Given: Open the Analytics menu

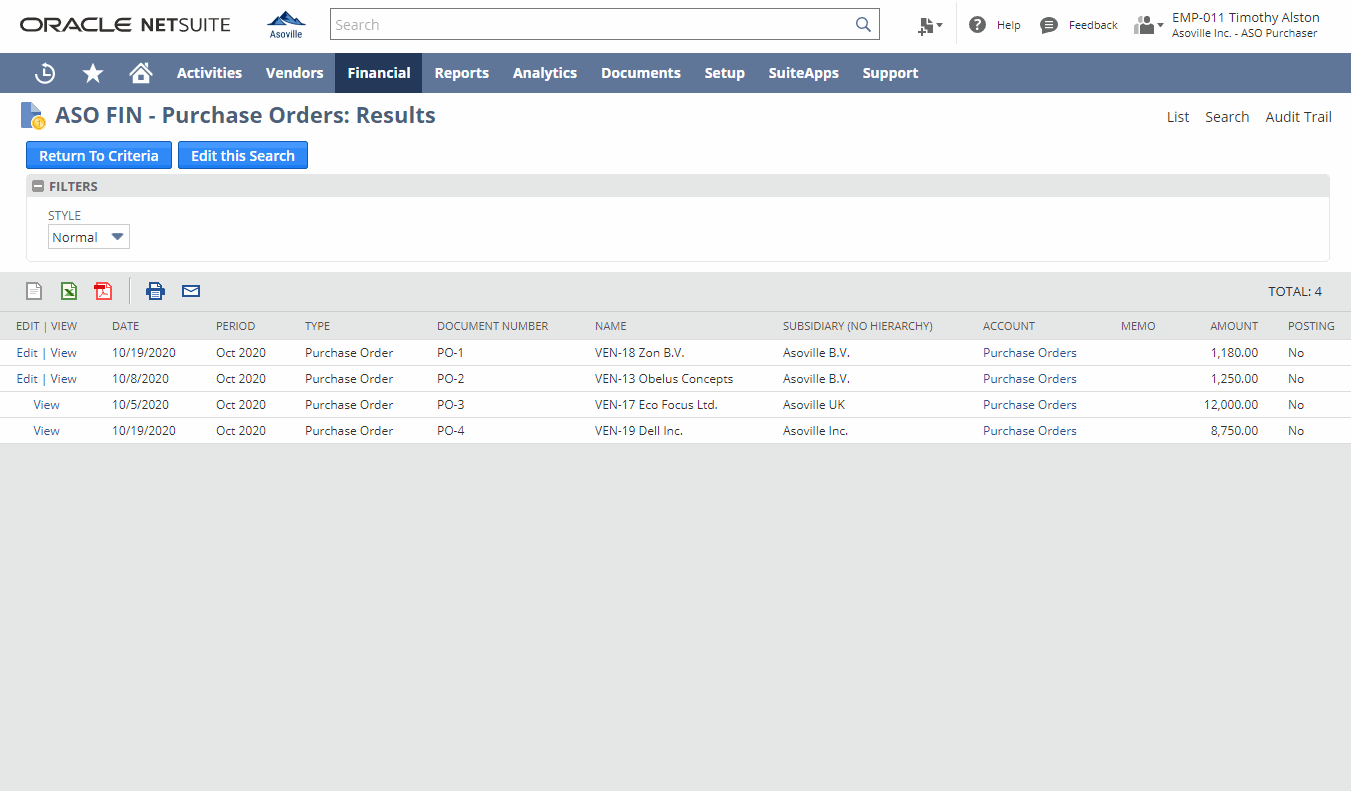Looking at the screenshot, I should [x=545, y=73].
